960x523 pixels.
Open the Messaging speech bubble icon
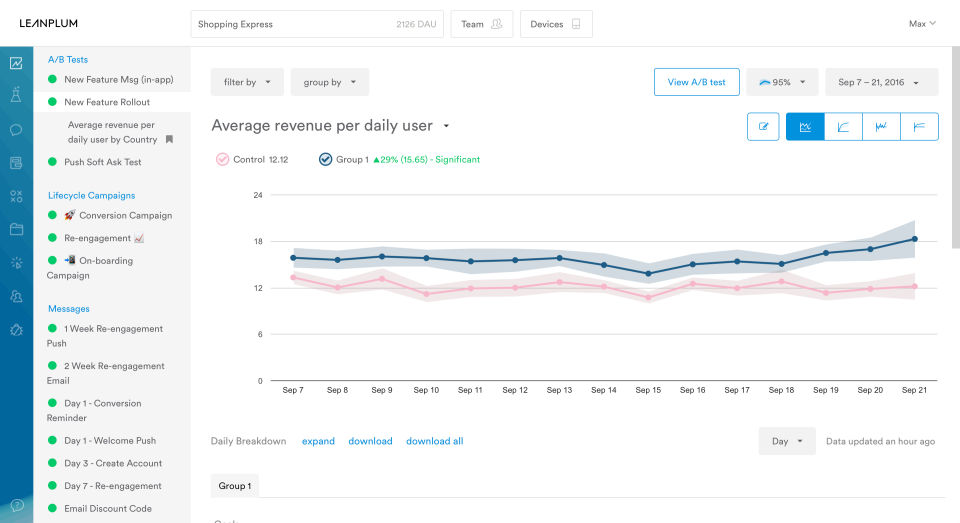pyautogui.click(x=16, y=129)
